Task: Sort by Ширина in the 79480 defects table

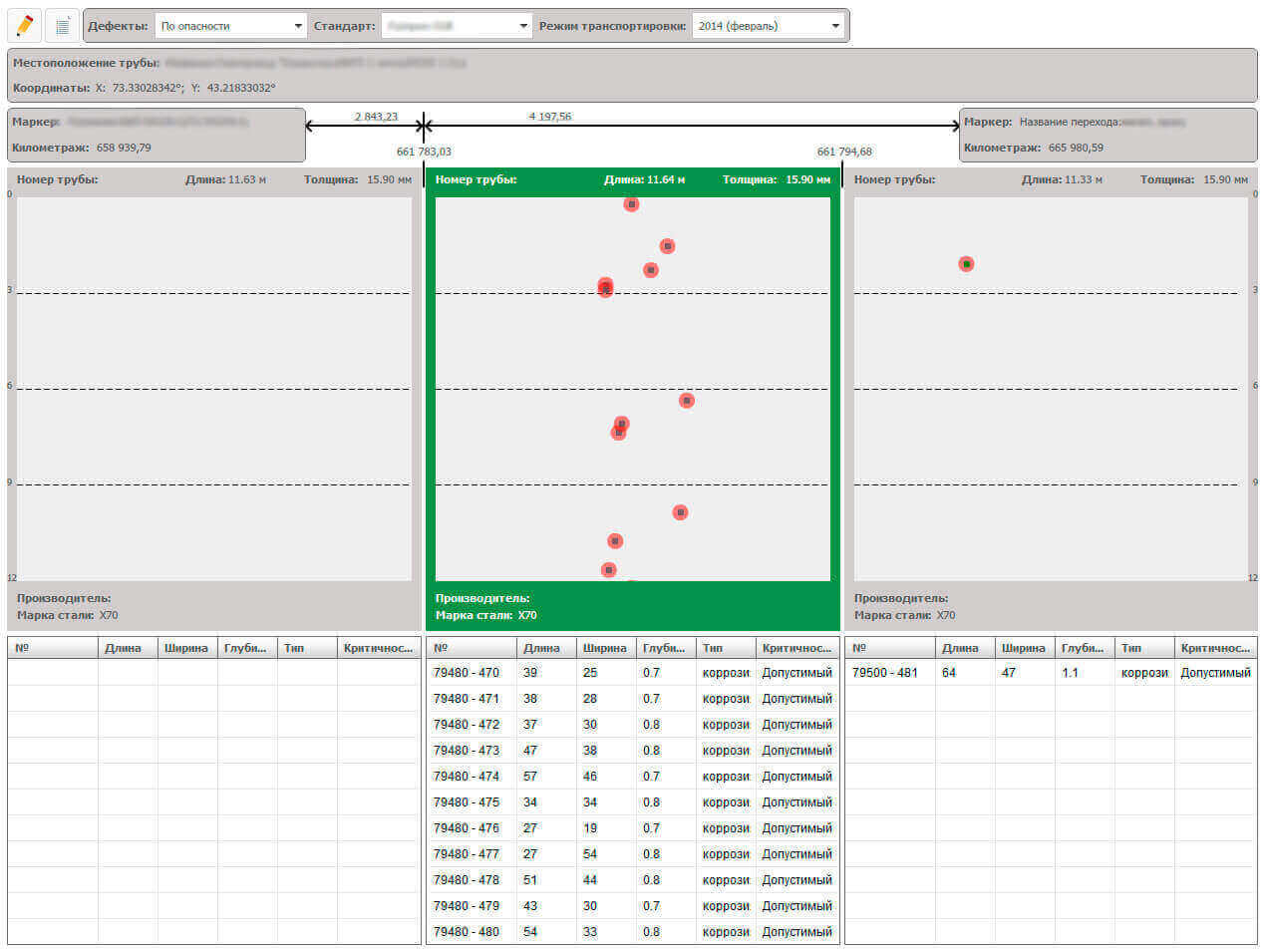Action: click(x=606, y=648)
